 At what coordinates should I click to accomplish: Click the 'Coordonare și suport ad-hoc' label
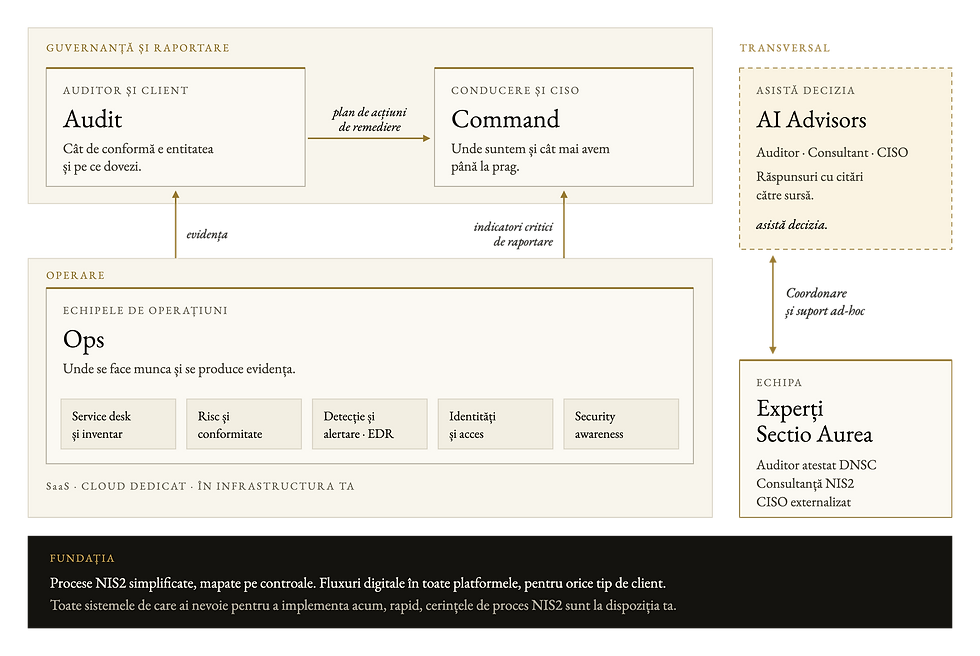pyautogui.click(x=825, y=302)
